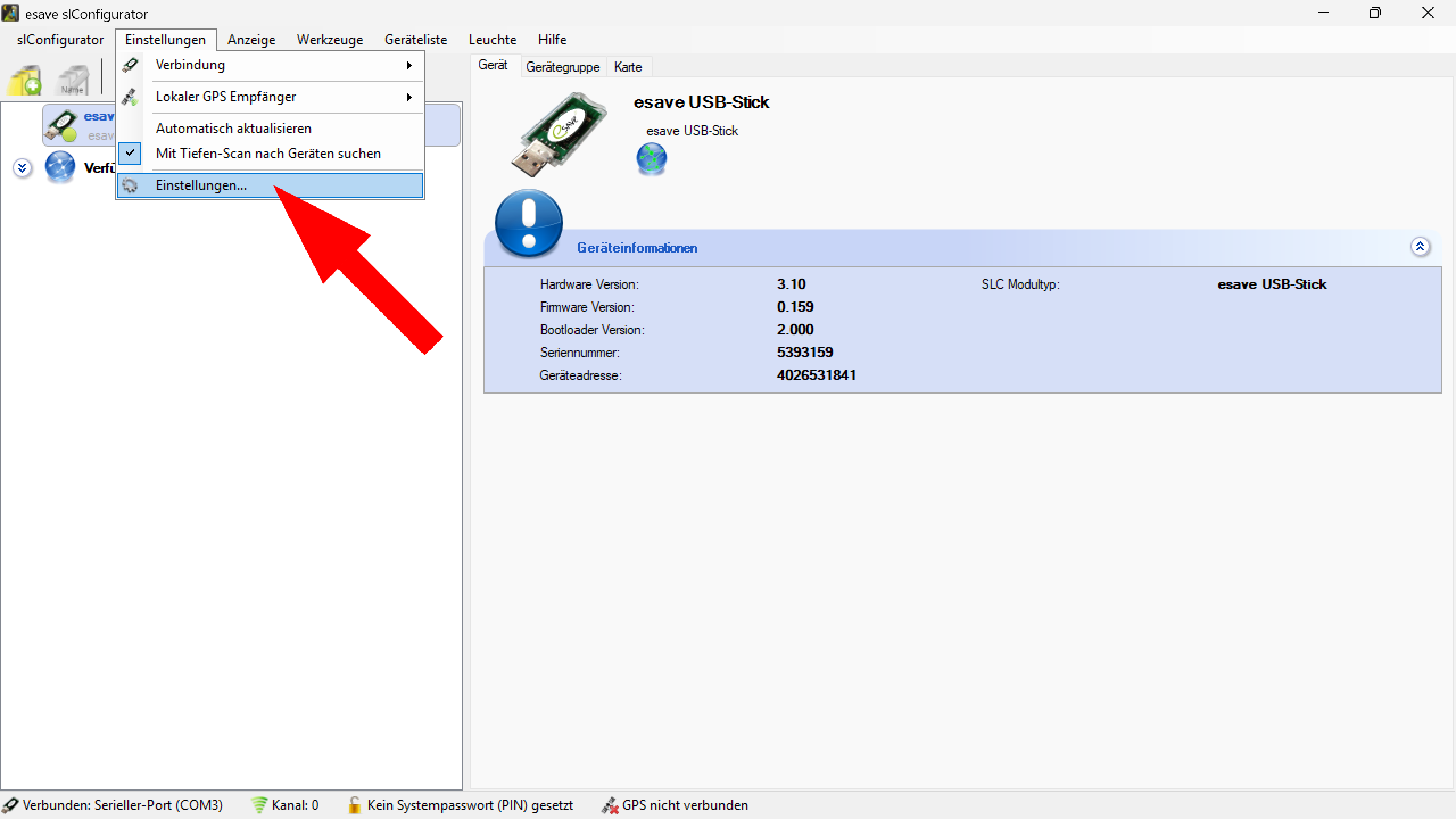1456x819 pixels.
Task: Minimize the slConfigurator window
Action: (x=1323, y=13)
